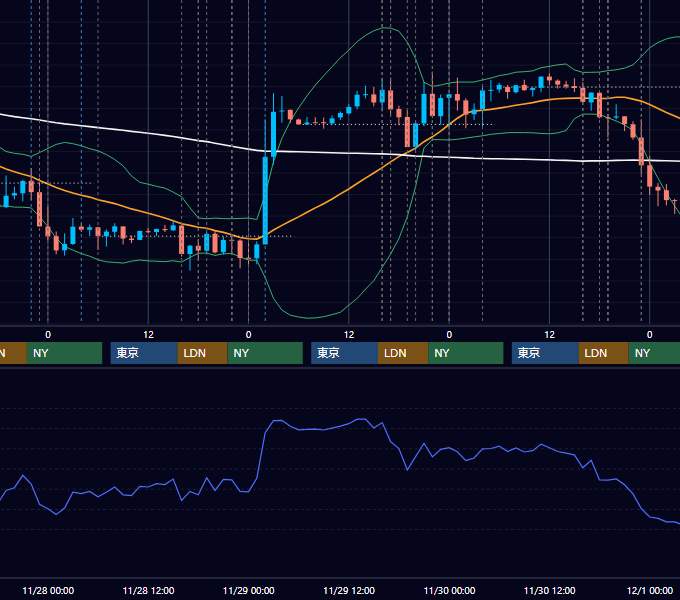Click the 11/28 12:00 date label
This screenshot has width=680, height=600.
(148, 590)
